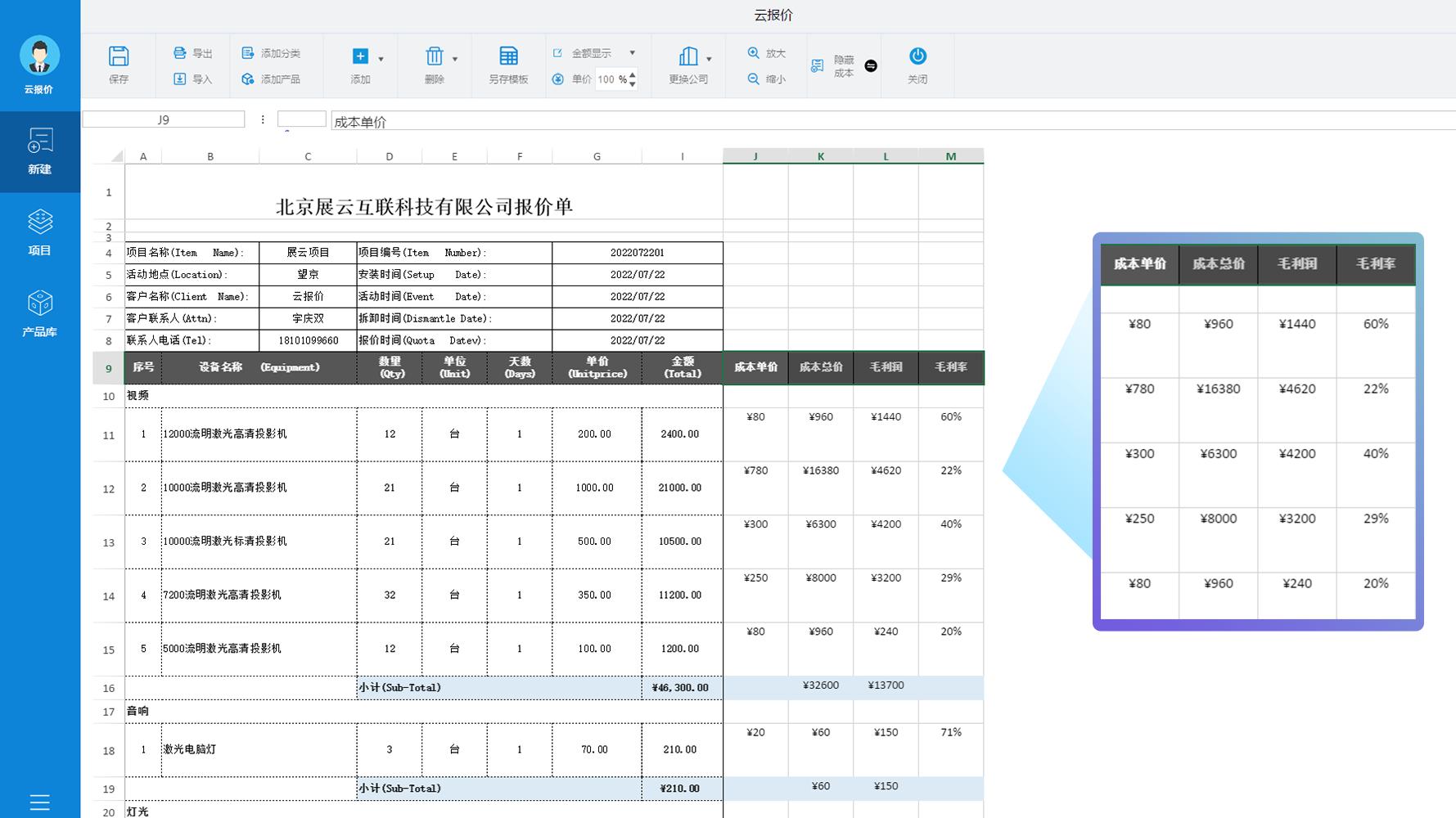The height and width of the screenshot is (818, 1456).
Task: Click the 添加产品 (Add Product) button
Action: click(x=273, y=79)
